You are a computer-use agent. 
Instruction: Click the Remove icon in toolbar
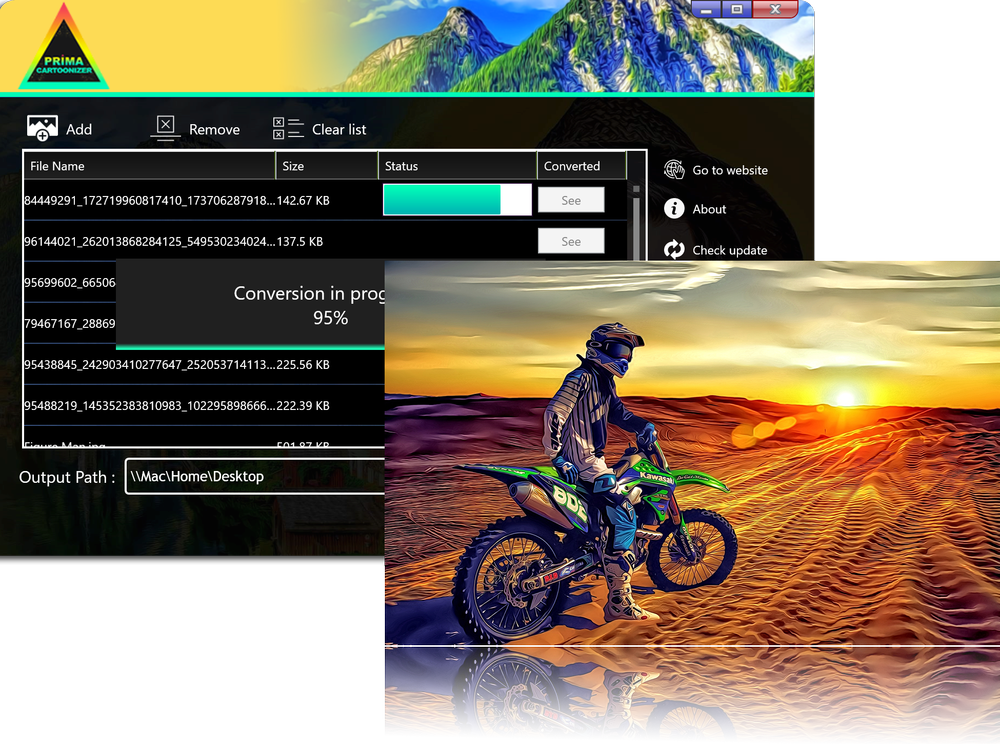point(166,127)
